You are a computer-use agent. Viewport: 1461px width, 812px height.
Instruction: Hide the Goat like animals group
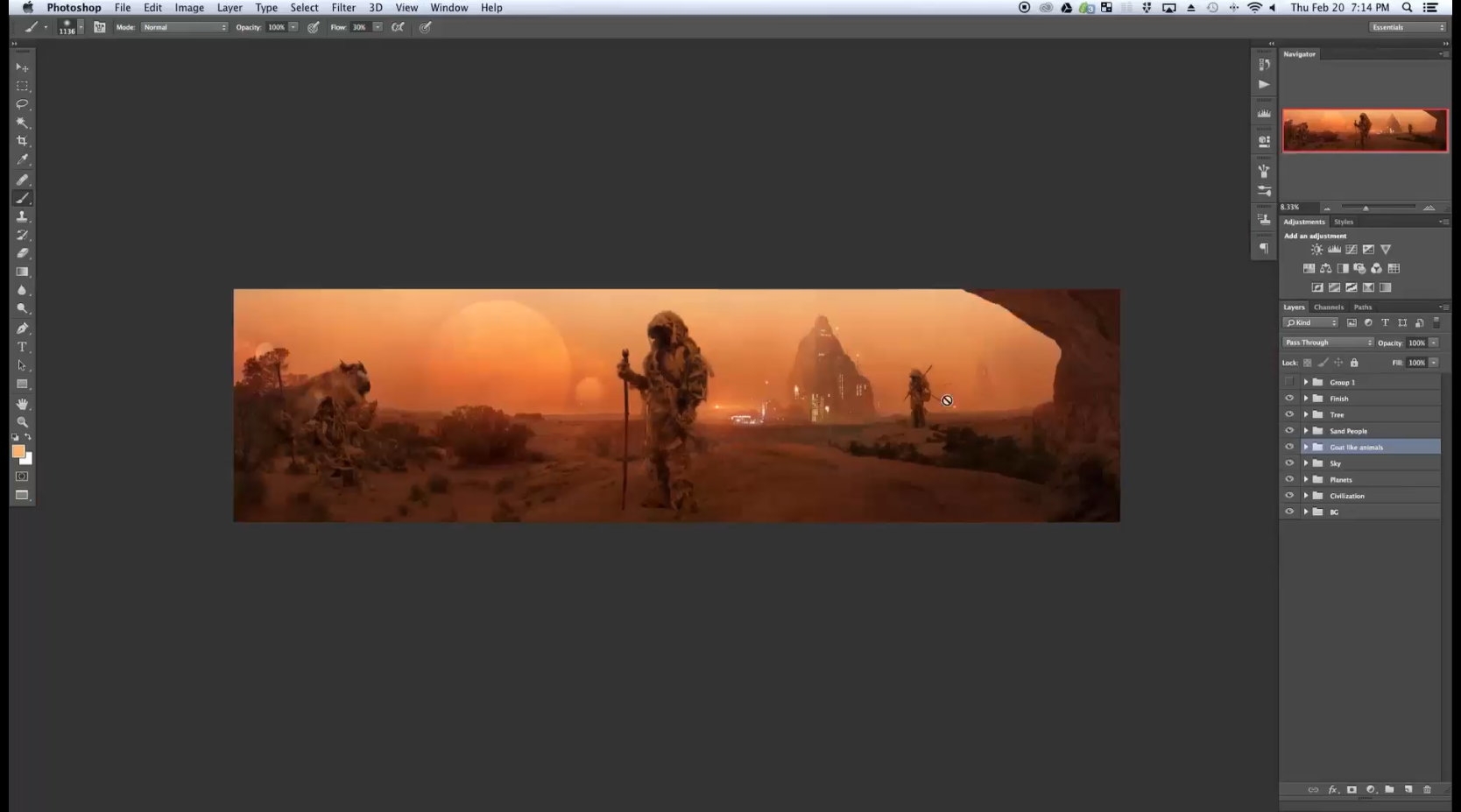pos(1289,447)
